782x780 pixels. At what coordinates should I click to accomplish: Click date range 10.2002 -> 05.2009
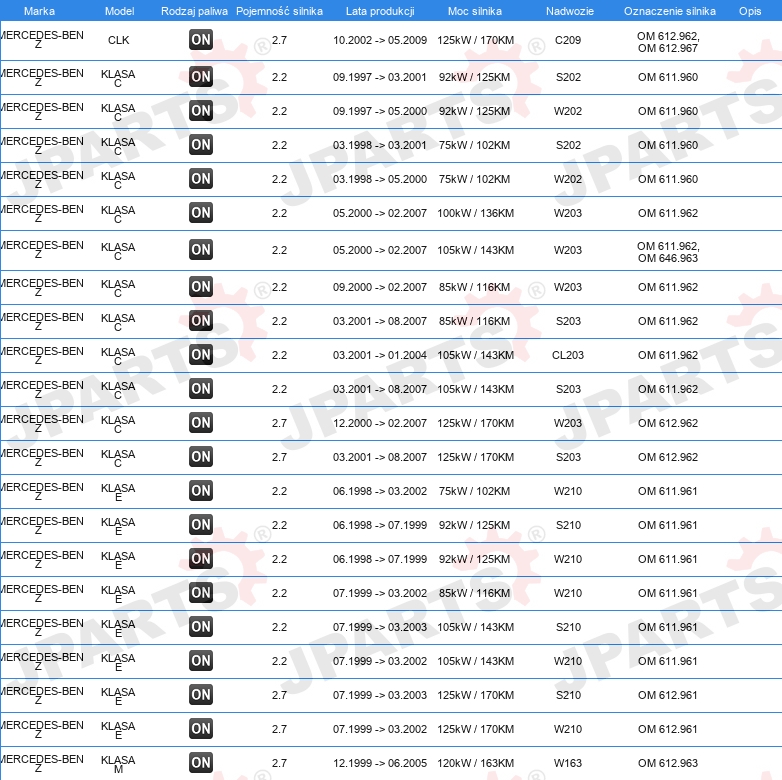pos(380,40)
